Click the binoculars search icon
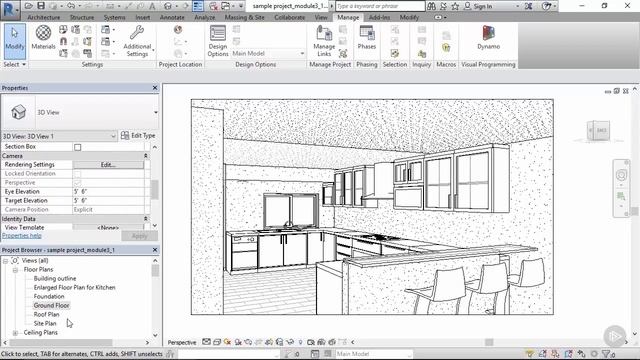 (431, 6)
